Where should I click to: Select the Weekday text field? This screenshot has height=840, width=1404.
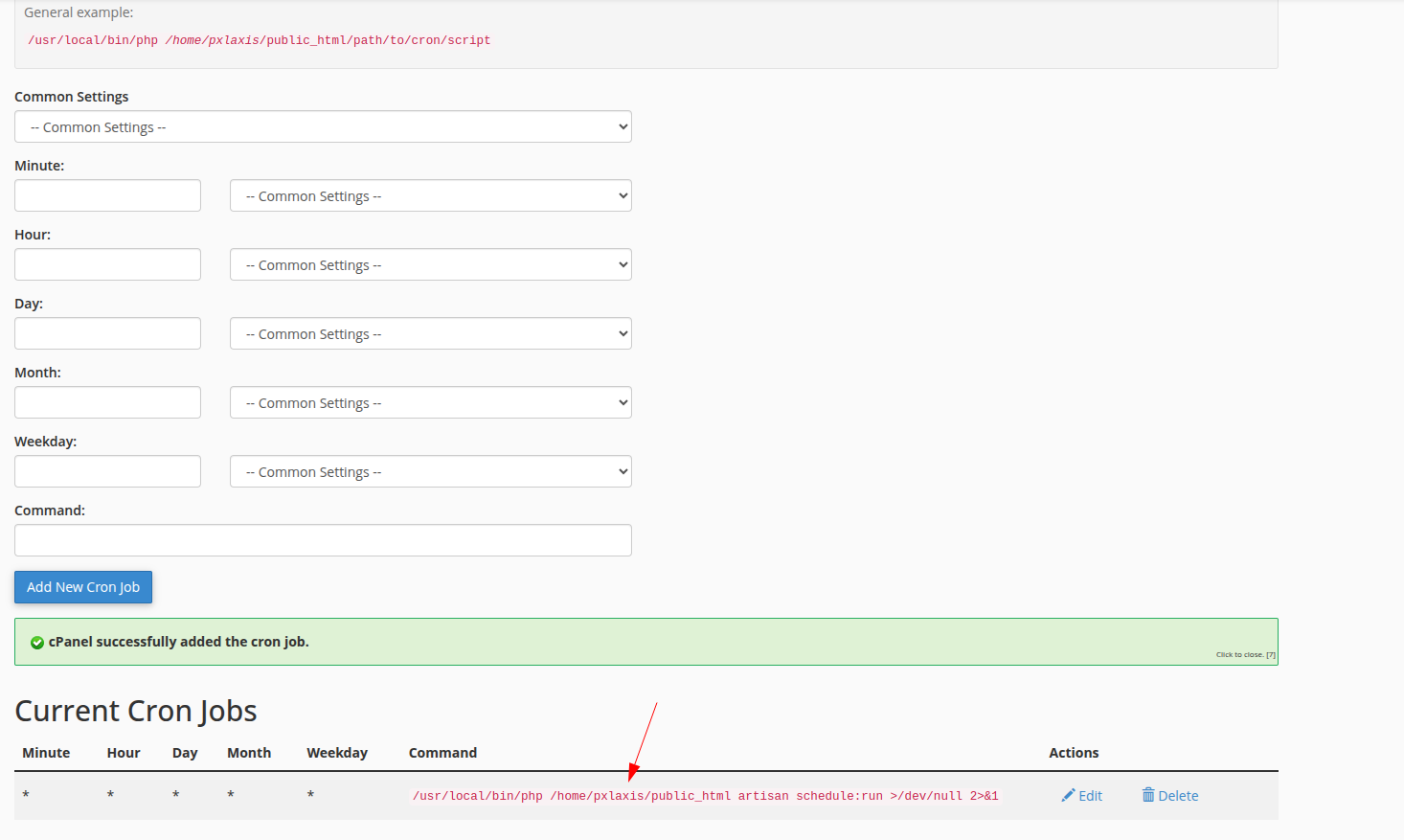click(x=107, y=471)
